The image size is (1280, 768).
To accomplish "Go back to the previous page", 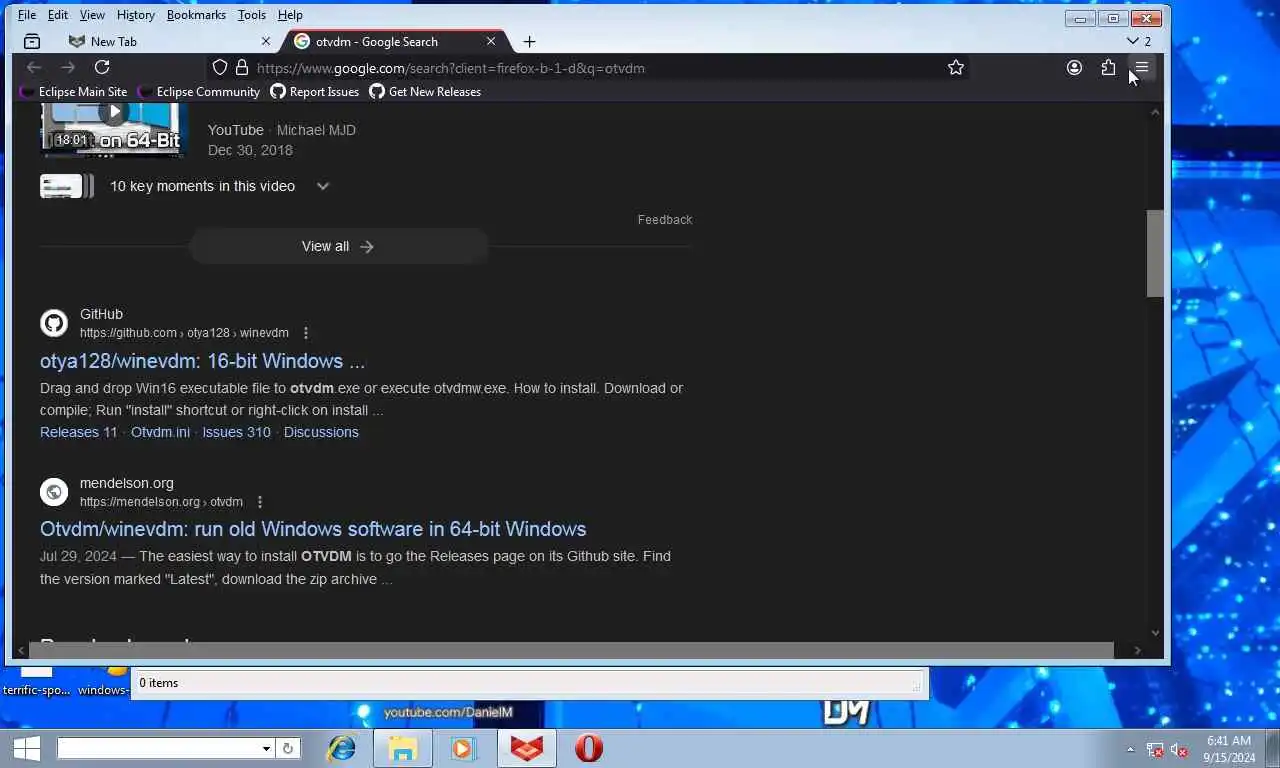I will [x=34, y=67].
